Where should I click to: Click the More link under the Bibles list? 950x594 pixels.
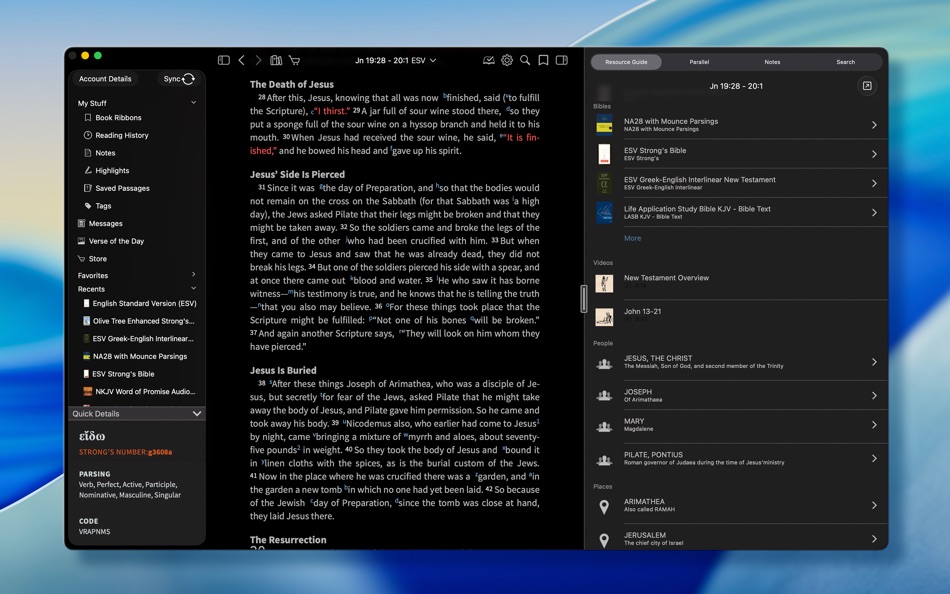[x=633, y=237]
